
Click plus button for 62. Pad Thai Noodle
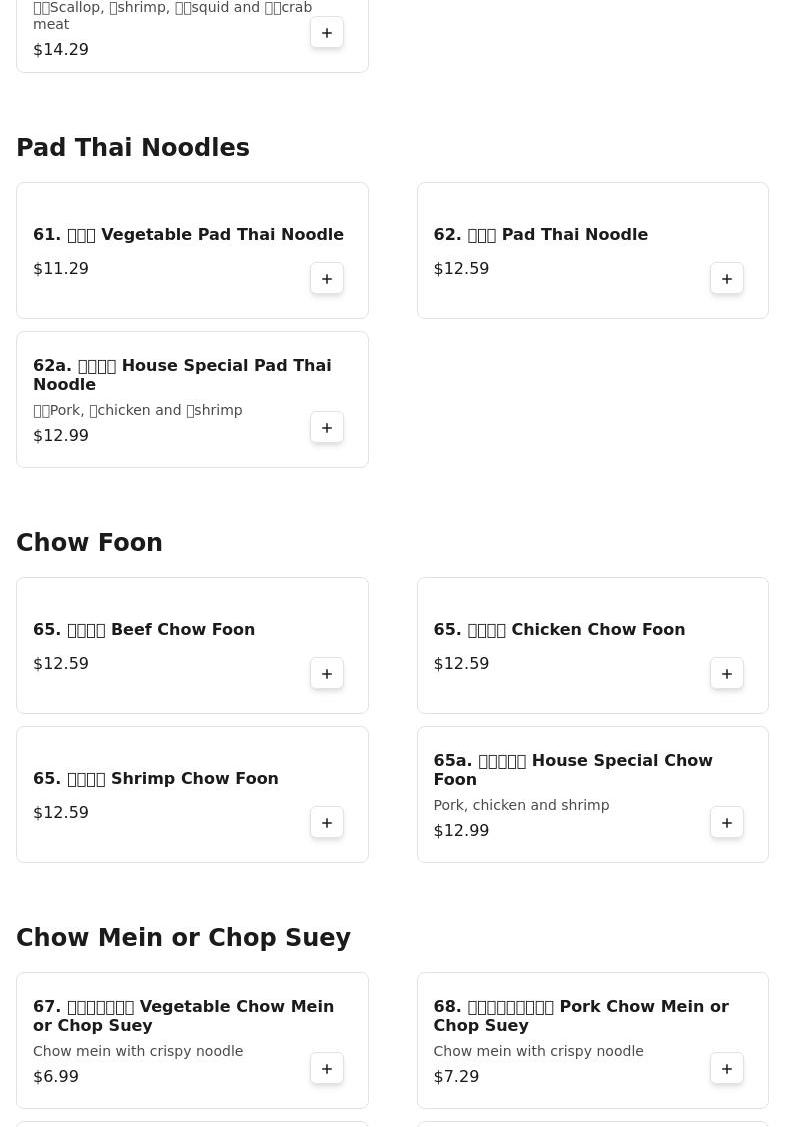pyautogui.click(x=727, y=279)
